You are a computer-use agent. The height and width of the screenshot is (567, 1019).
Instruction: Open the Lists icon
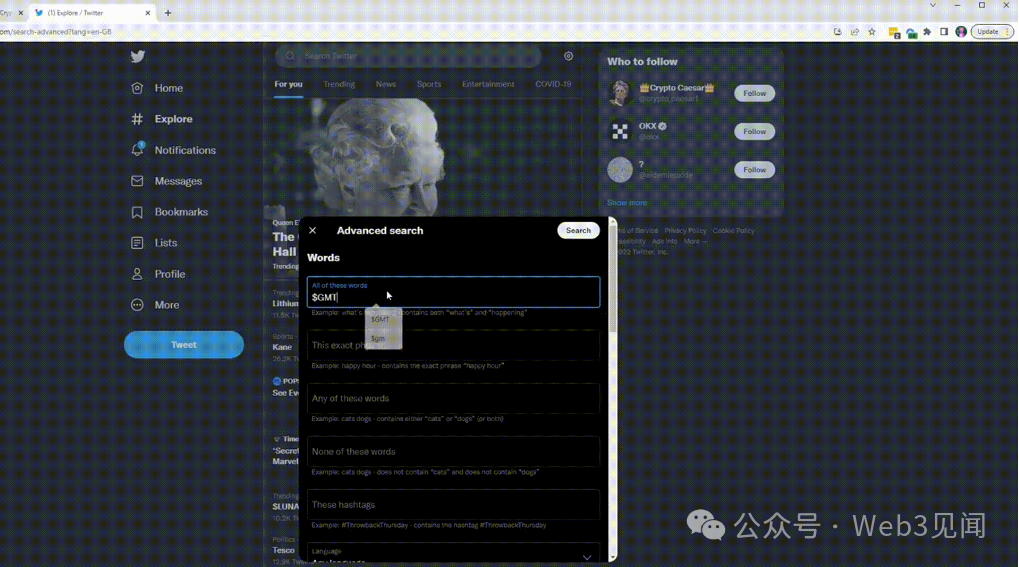click(137, 243)
